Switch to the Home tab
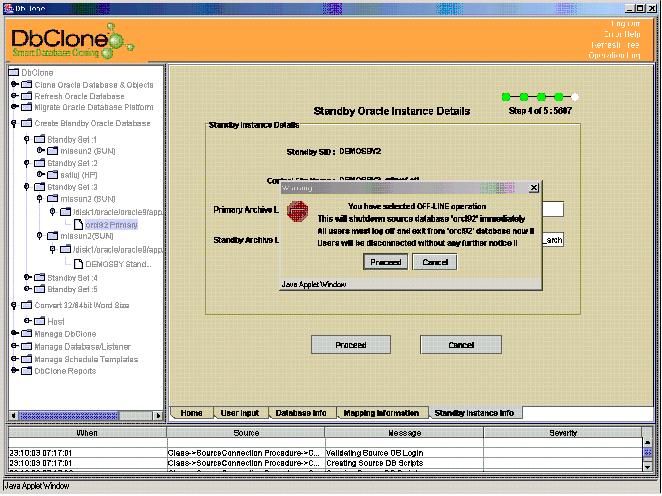The height and width of the screenshot is (496, 662). [x=191, y=413]
